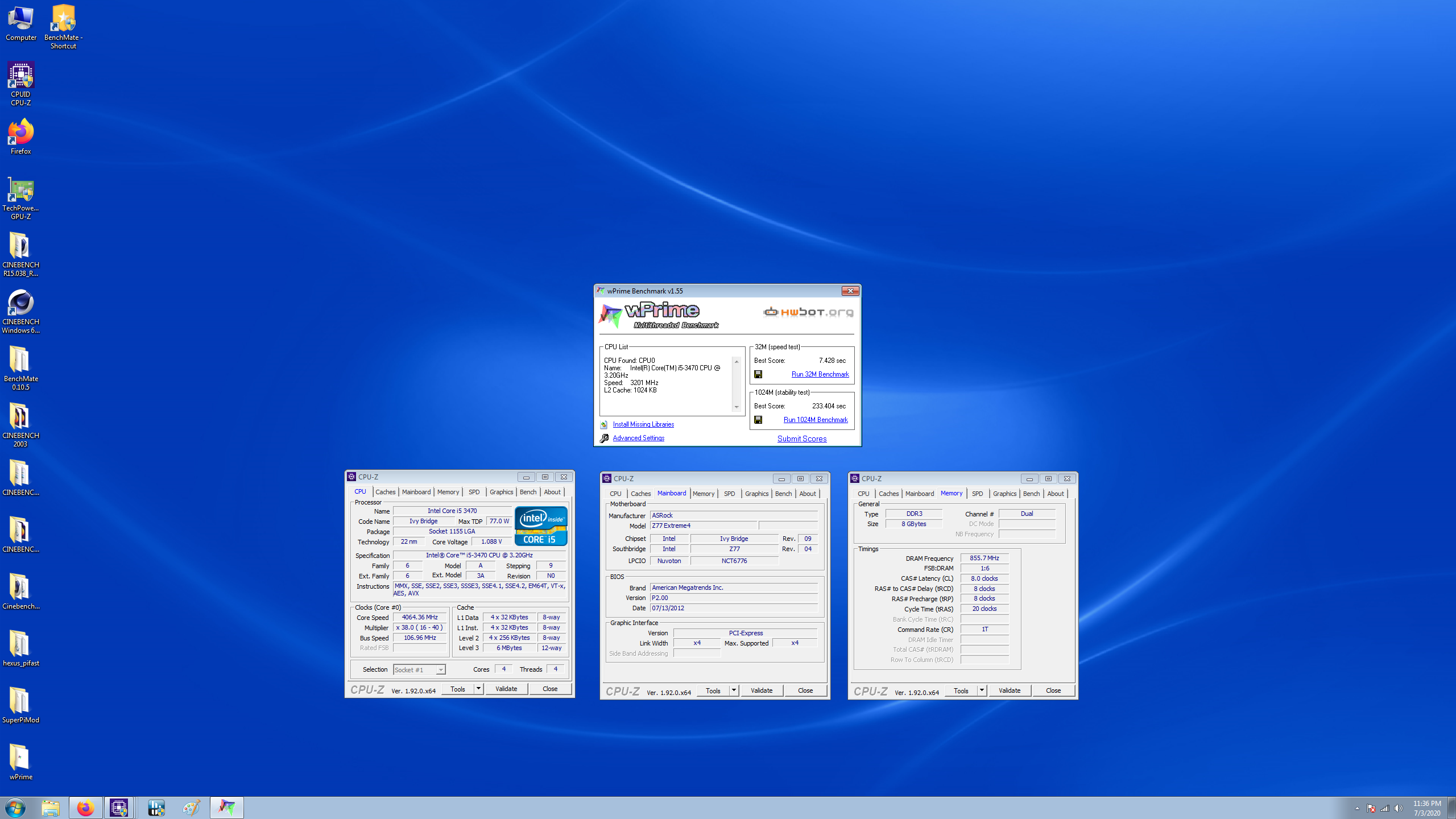Screen dimensions: 1456x819
Task: Switch to Firefox on the taskbar
Action: click(x=86, y=808)
